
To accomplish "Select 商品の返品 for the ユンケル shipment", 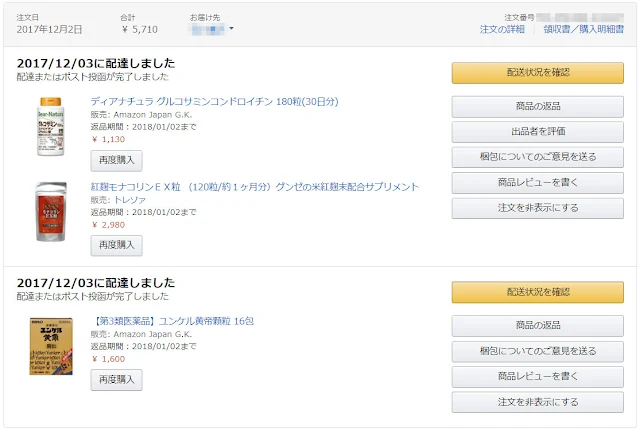I will pos(537,326).
